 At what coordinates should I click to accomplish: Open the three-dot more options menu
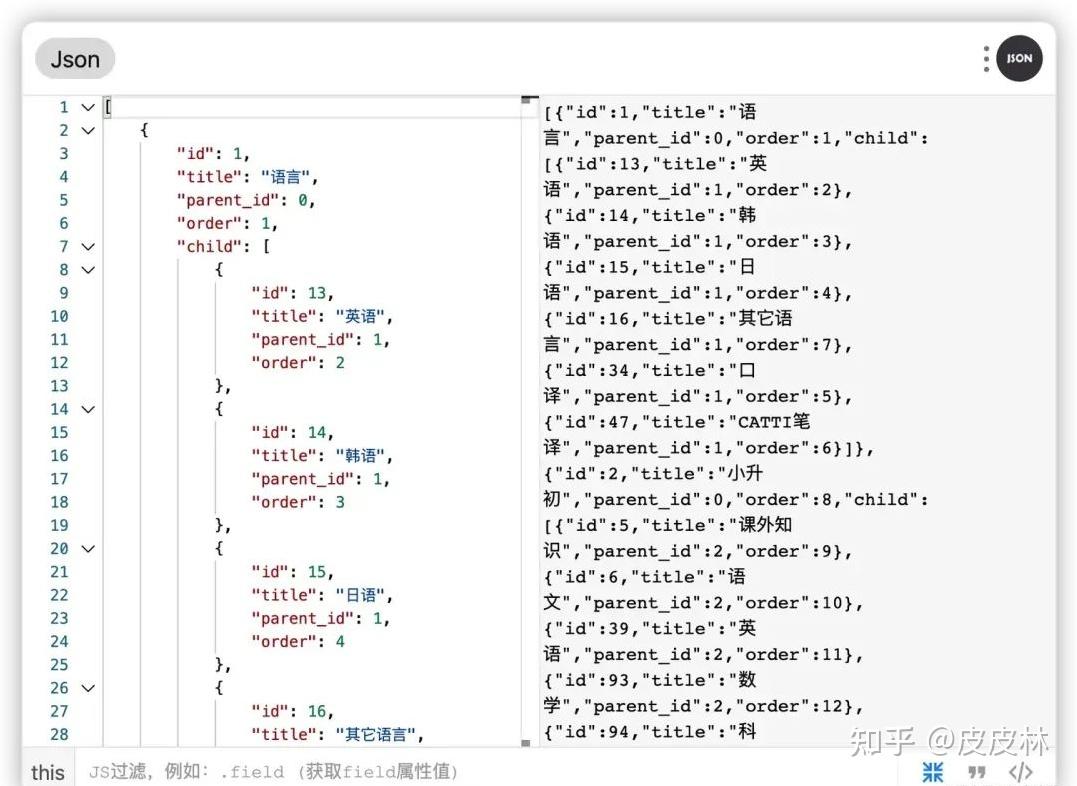tap(986, 59)
